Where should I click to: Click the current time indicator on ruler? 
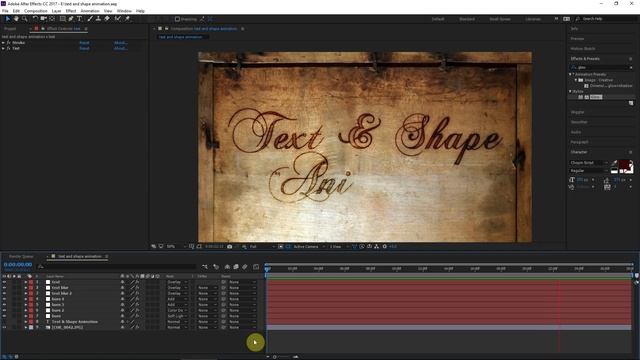coord(267,269)
